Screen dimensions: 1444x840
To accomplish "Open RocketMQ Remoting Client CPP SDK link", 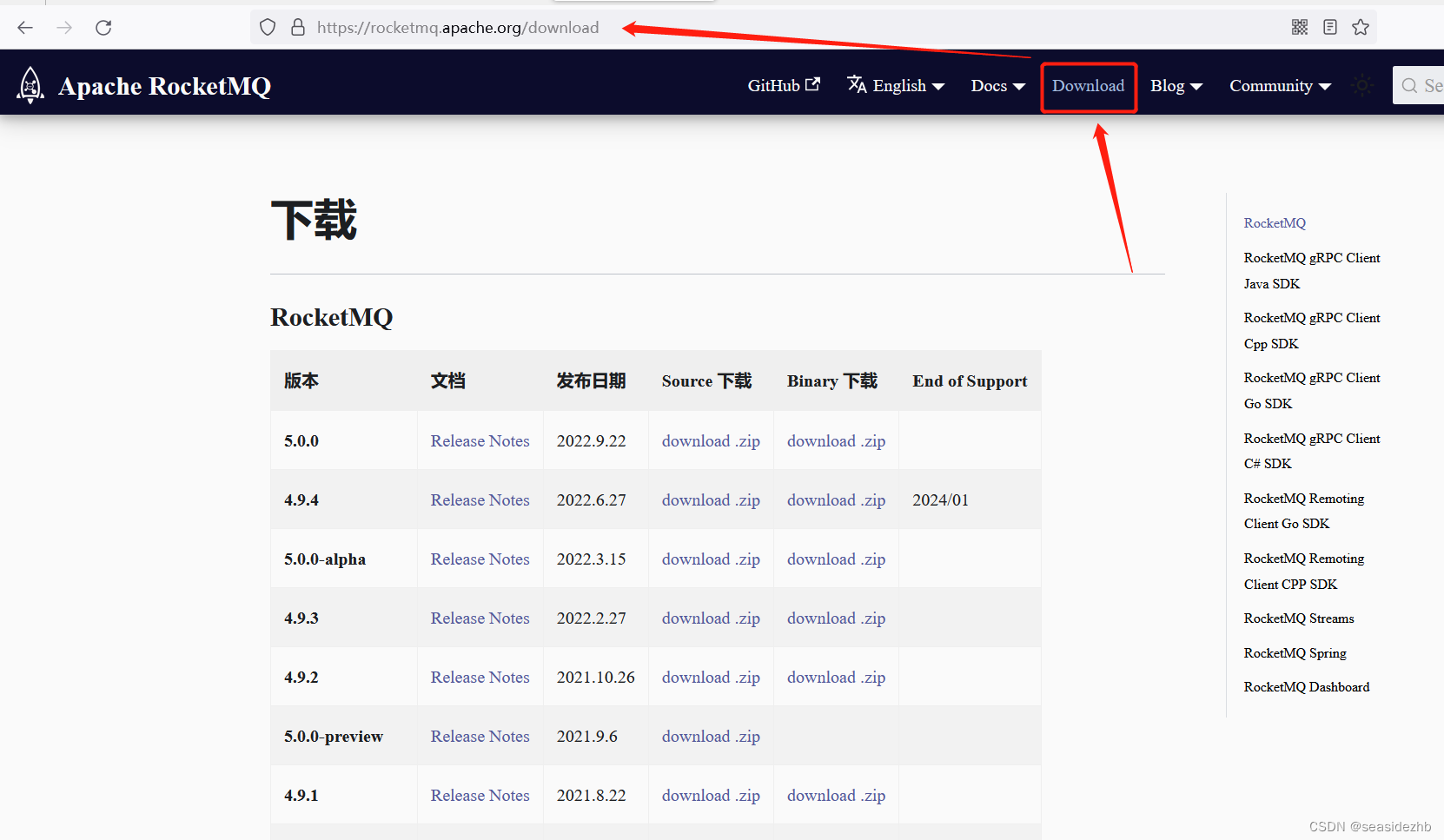I will click(x=1304, y=572).
